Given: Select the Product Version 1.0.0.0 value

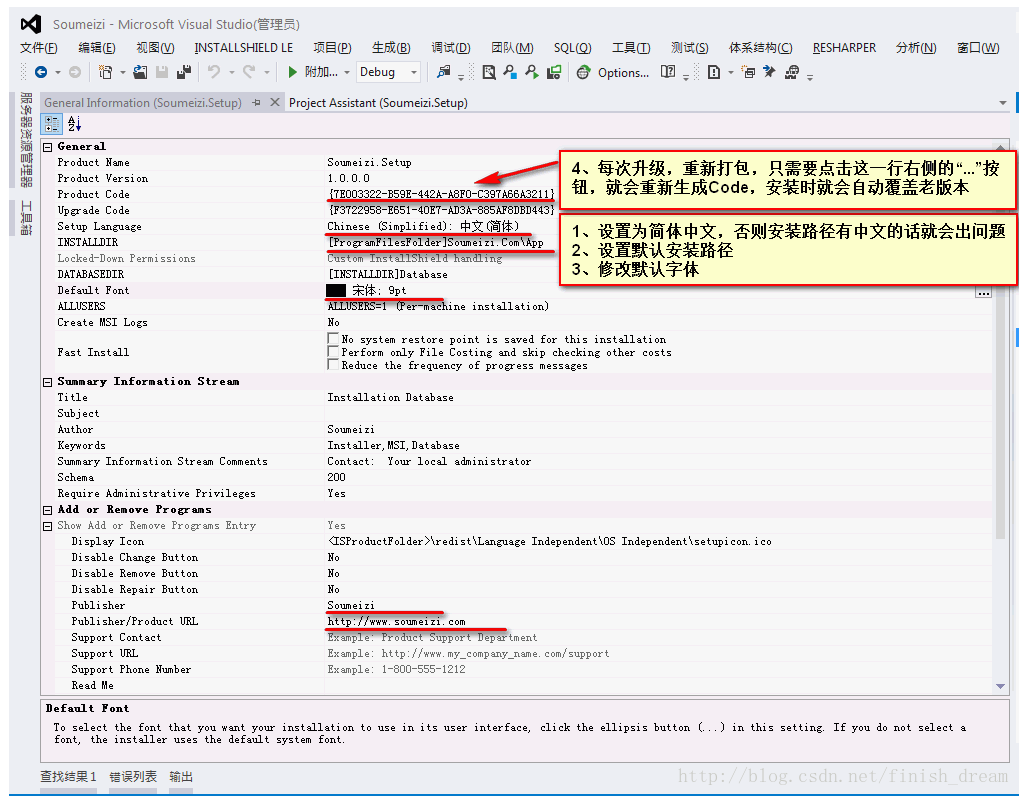Looking at the screenshot, I should point(349,178).
